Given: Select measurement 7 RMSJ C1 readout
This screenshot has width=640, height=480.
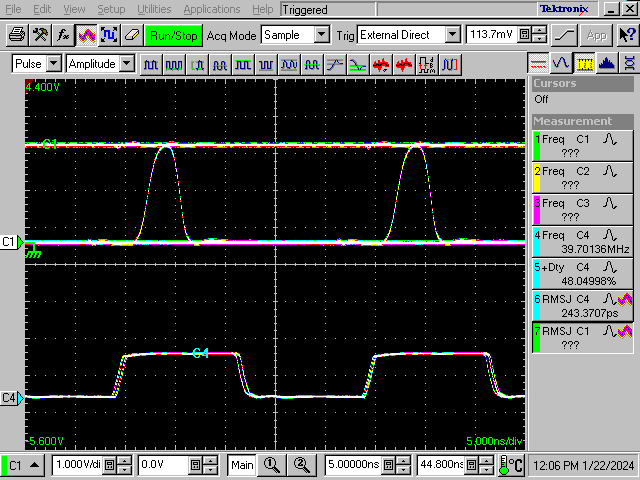Looking at the screenshot, I should pyautogui.click(x=582, y=338).
